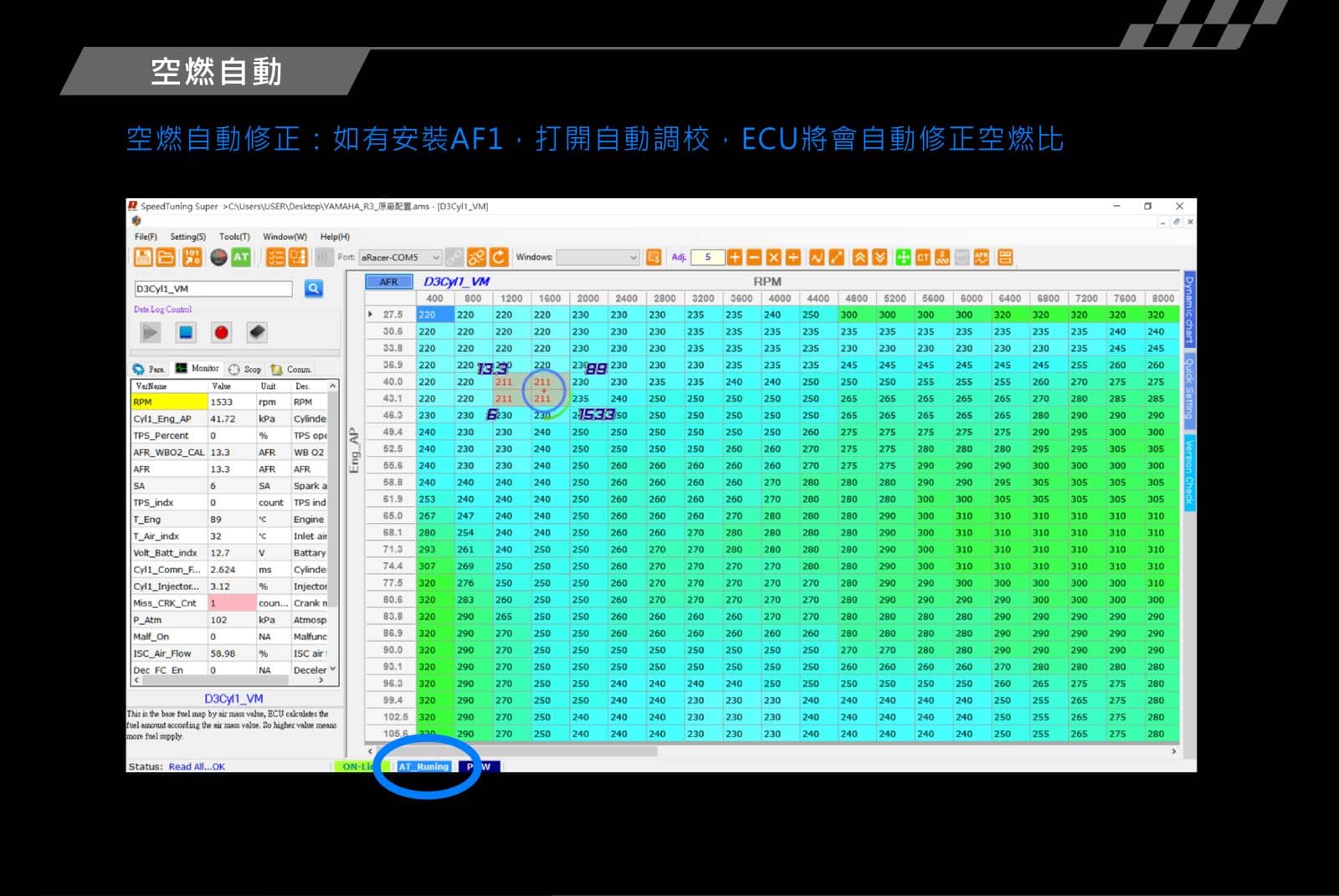Click the Volt_Batt_indx variable row
Viewport: 1339px width, 896px height.
229,553
